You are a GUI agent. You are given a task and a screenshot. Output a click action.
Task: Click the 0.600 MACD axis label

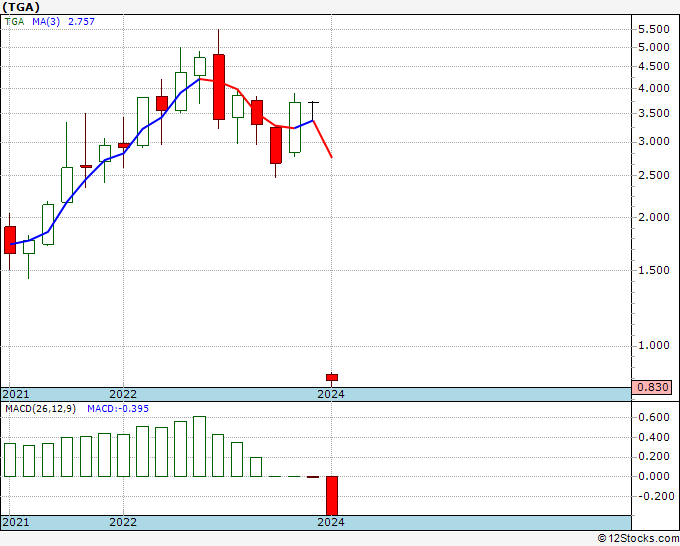(654, 418)
